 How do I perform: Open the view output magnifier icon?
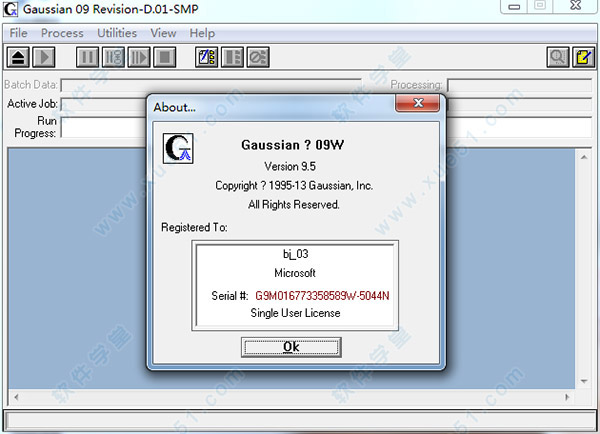tap(558, 57)
